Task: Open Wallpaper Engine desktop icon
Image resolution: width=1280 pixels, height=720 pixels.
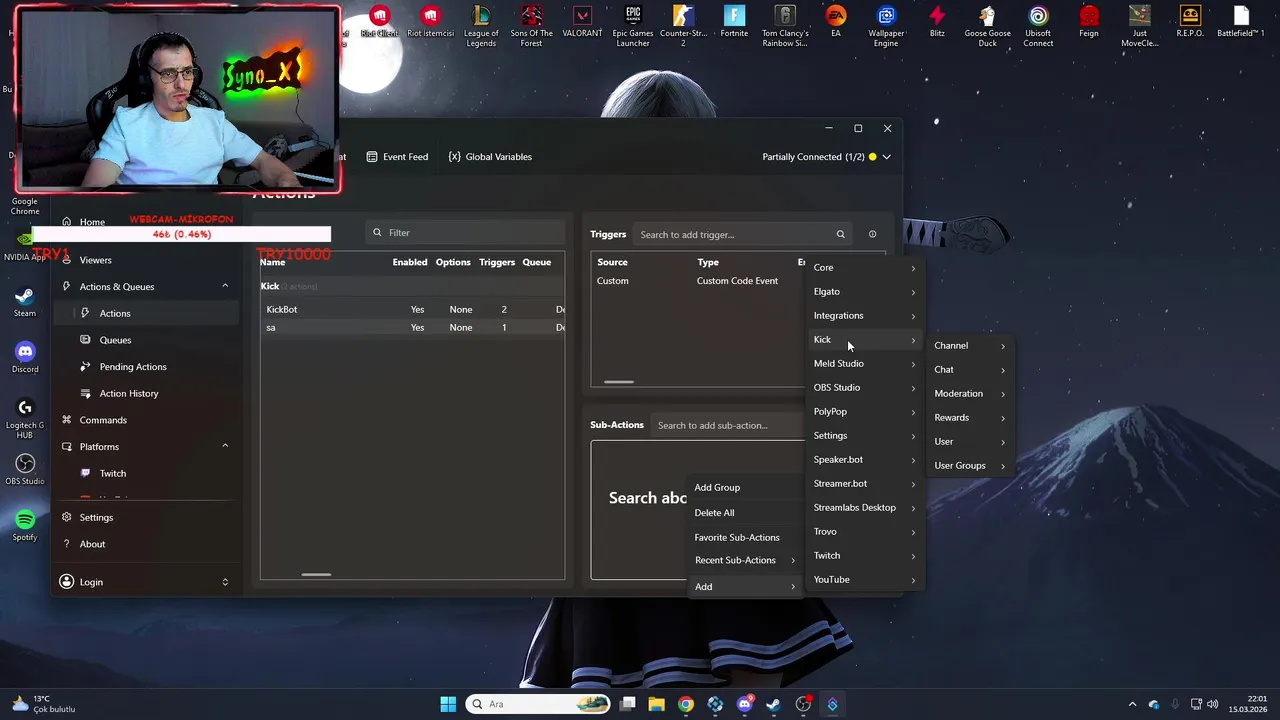Action: [x=886, y=26]
